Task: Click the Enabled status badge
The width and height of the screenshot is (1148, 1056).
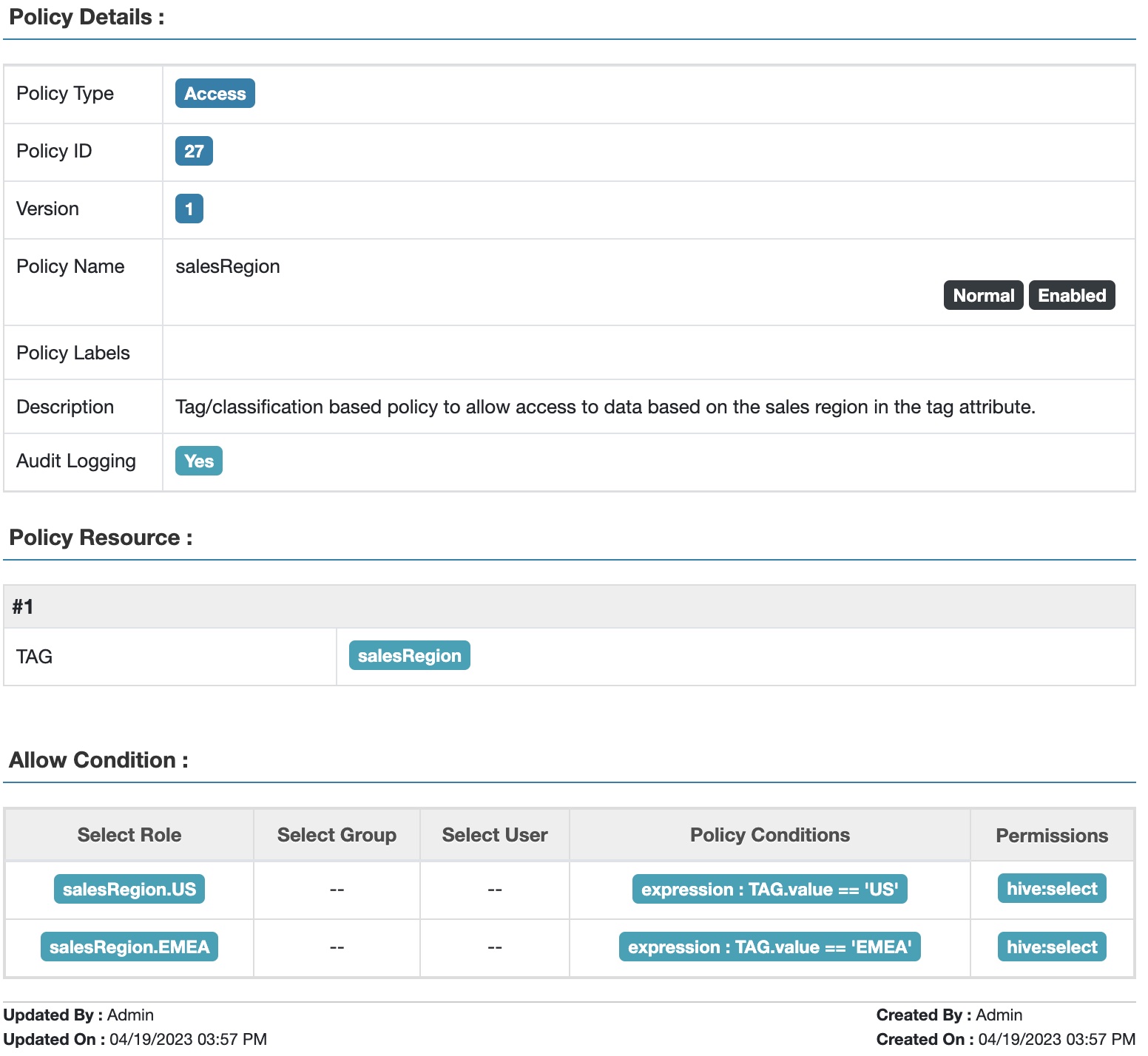Action: [x=1071, y=296]
